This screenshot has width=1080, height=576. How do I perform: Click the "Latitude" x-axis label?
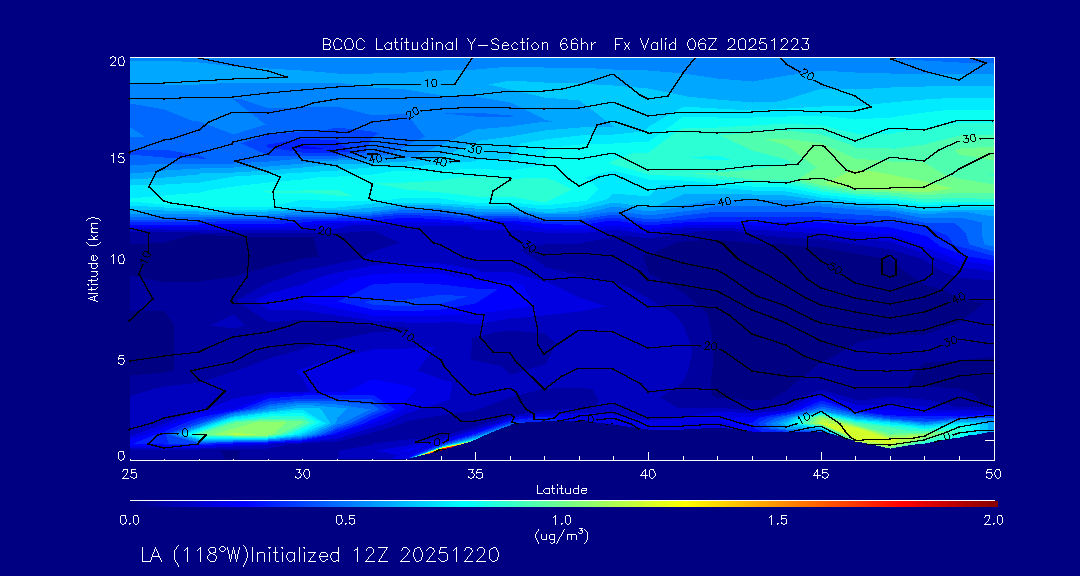pyautogui.click(x=562, y=490)
